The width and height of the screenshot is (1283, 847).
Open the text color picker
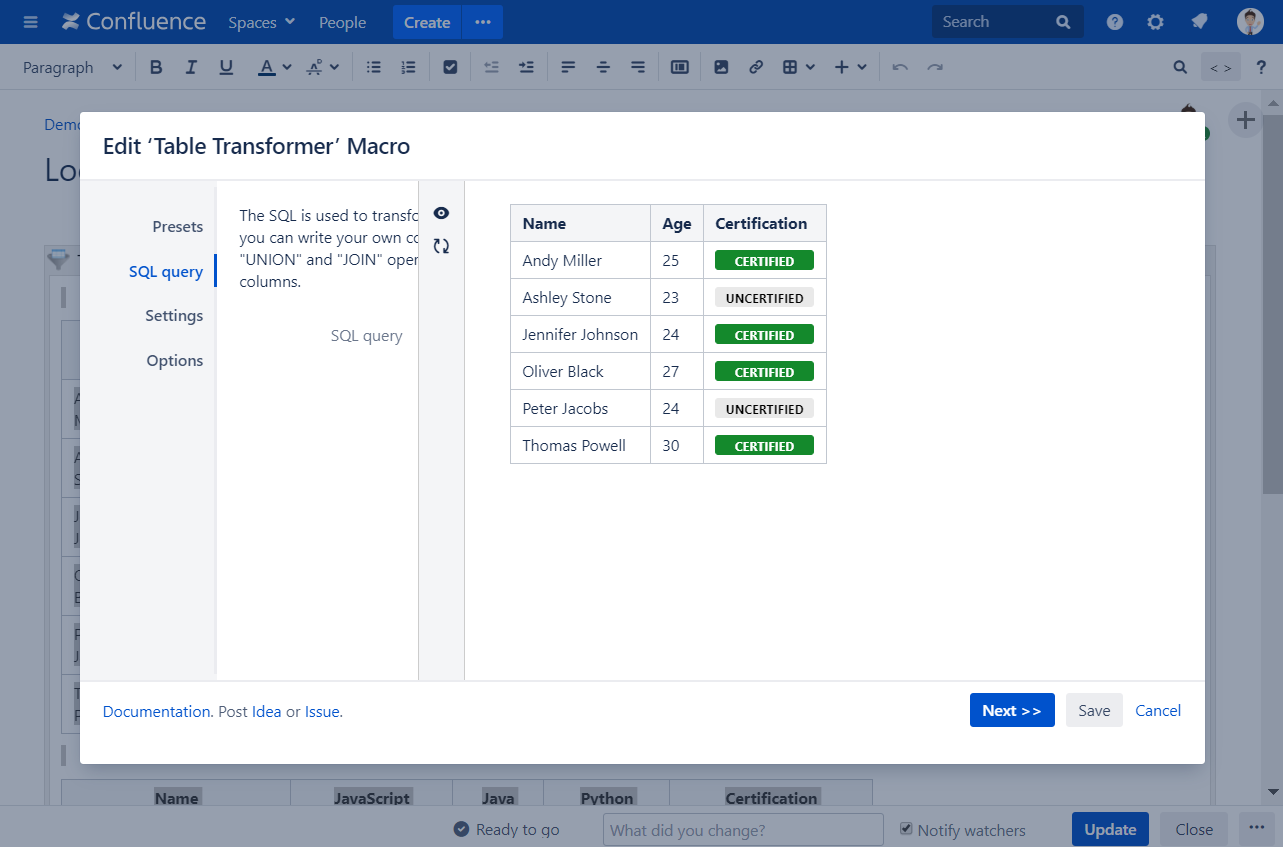(x=274, y=67)
